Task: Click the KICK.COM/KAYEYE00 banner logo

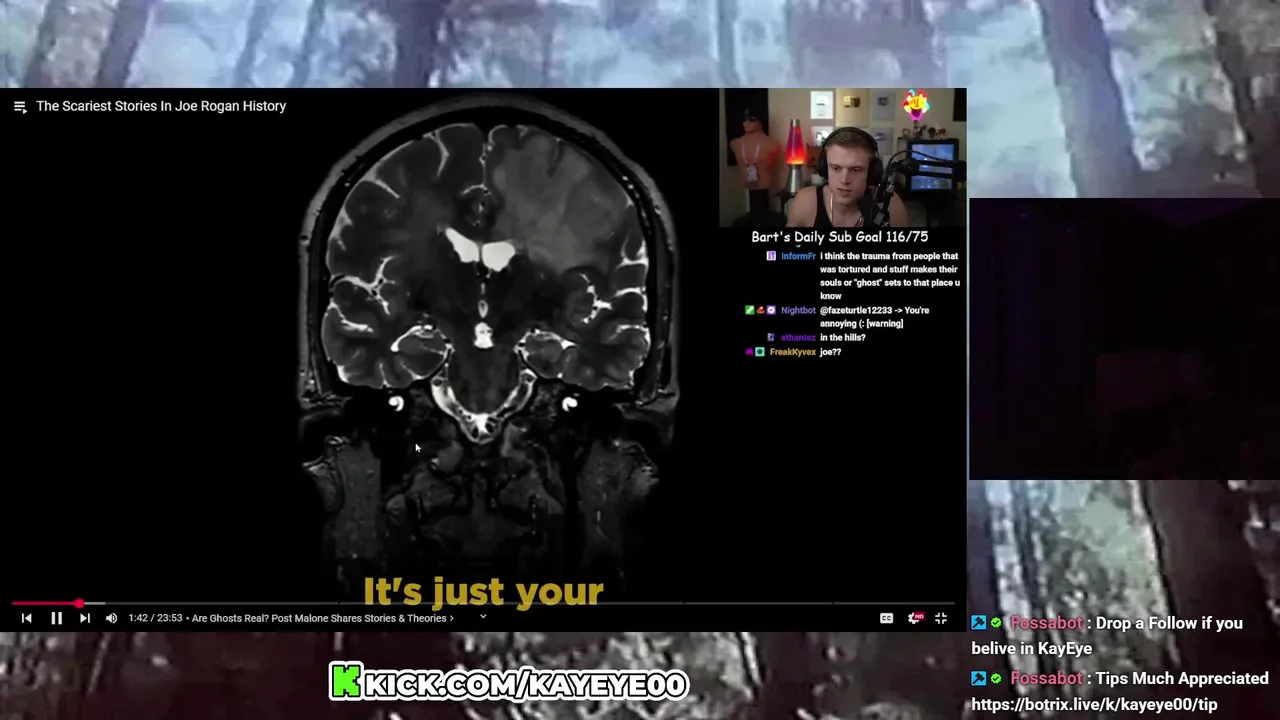Action: coord(509,683)
